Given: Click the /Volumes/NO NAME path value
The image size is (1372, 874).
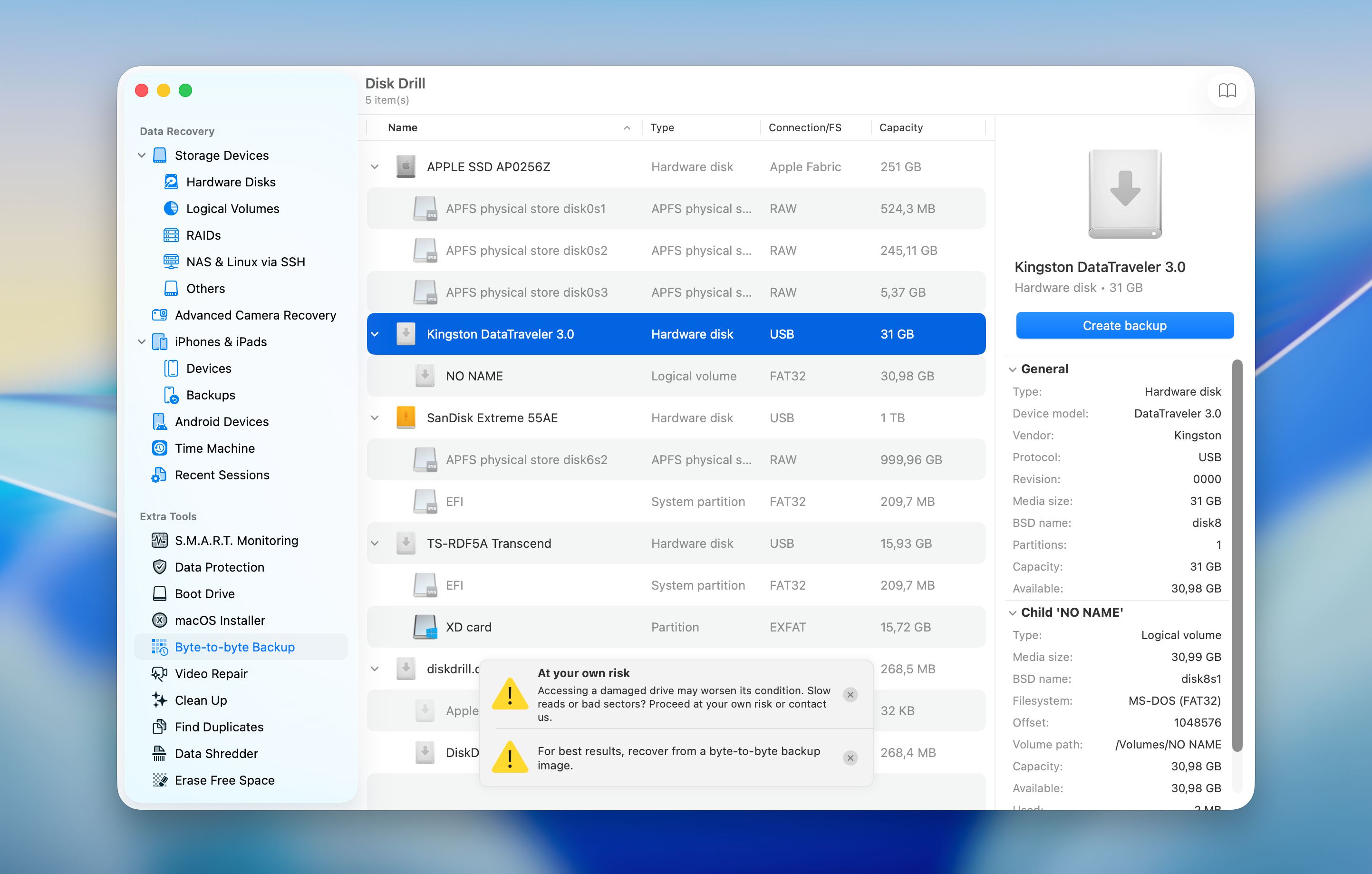Looking at the screenshot, I should (1168, 744).
